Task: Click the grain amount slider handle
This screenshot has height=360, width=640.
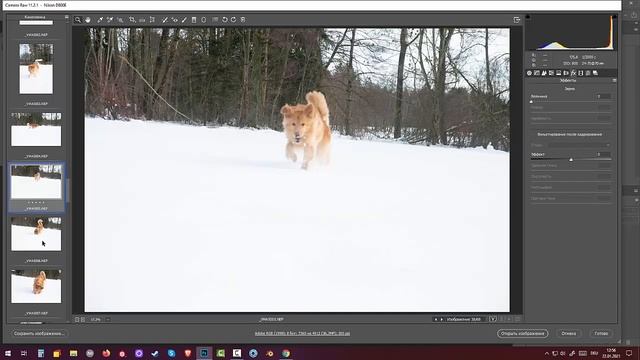Action: coord(531,102)
